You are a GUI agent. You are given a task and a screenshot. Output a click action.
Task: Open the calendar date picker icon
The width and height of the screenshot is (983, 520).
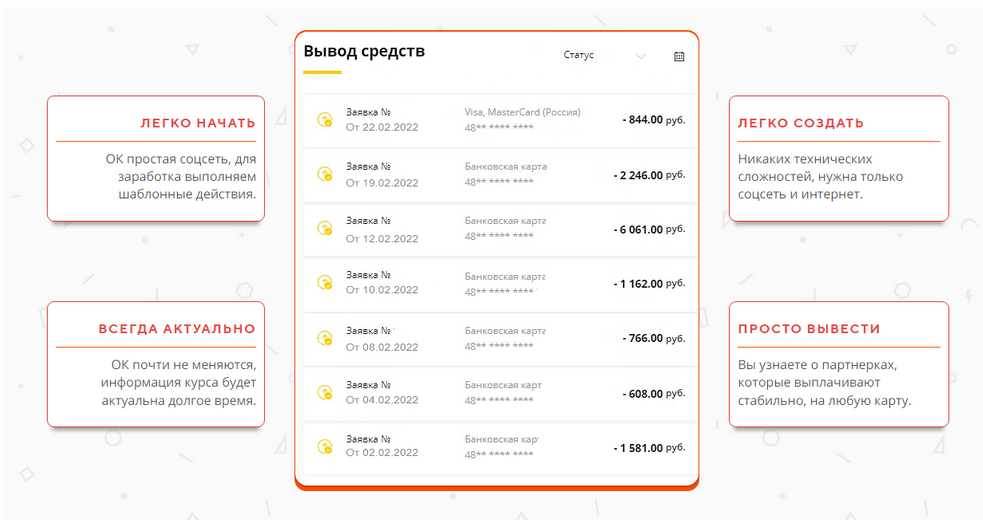679,56
